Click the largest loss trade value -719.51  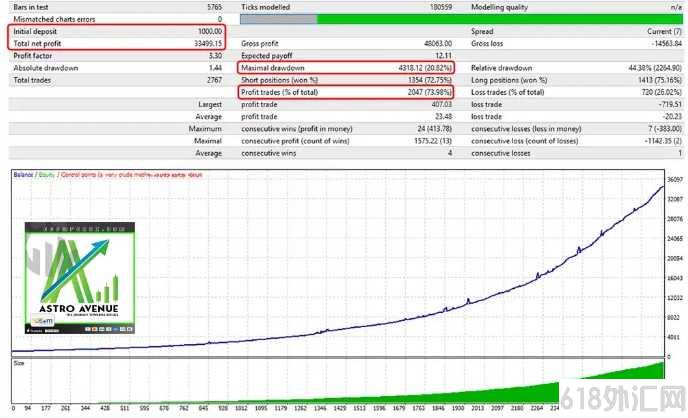670,104
